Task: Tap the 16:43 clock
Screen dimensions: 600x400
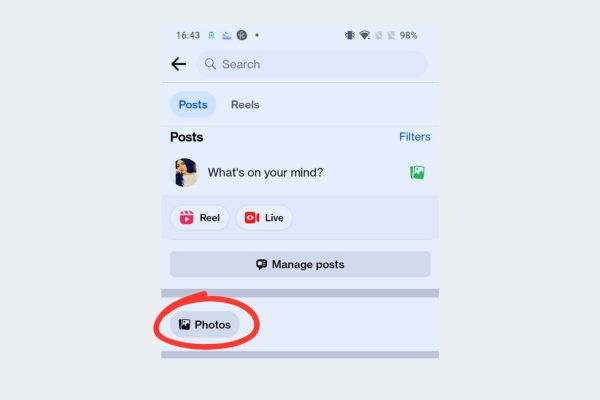Action: point(188,36)
